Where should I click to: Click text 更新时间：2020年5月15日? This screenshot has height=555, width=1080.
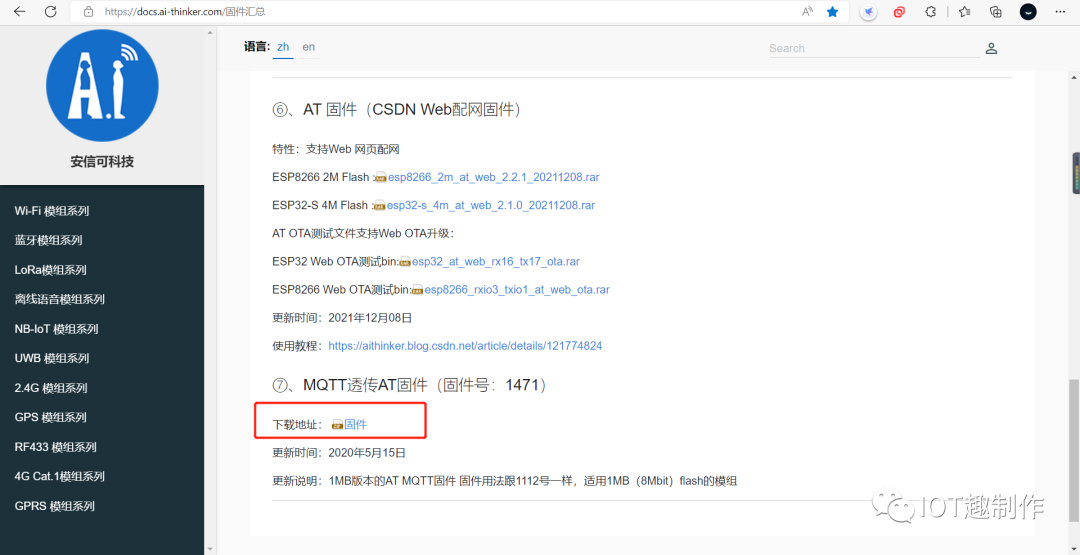pos(339,453)
